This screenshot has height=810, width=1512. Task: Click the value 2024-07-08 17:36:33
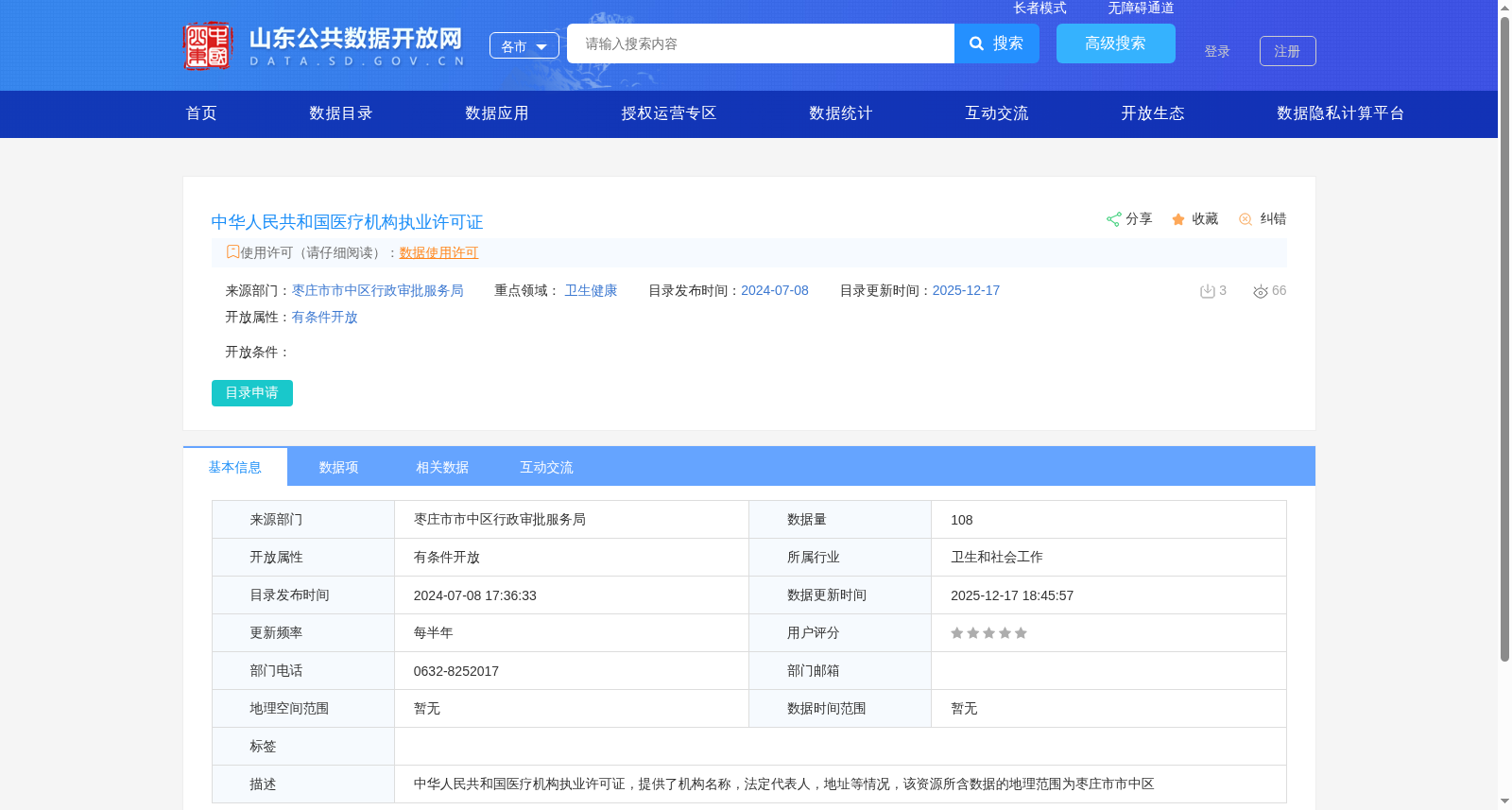point(475,595)
